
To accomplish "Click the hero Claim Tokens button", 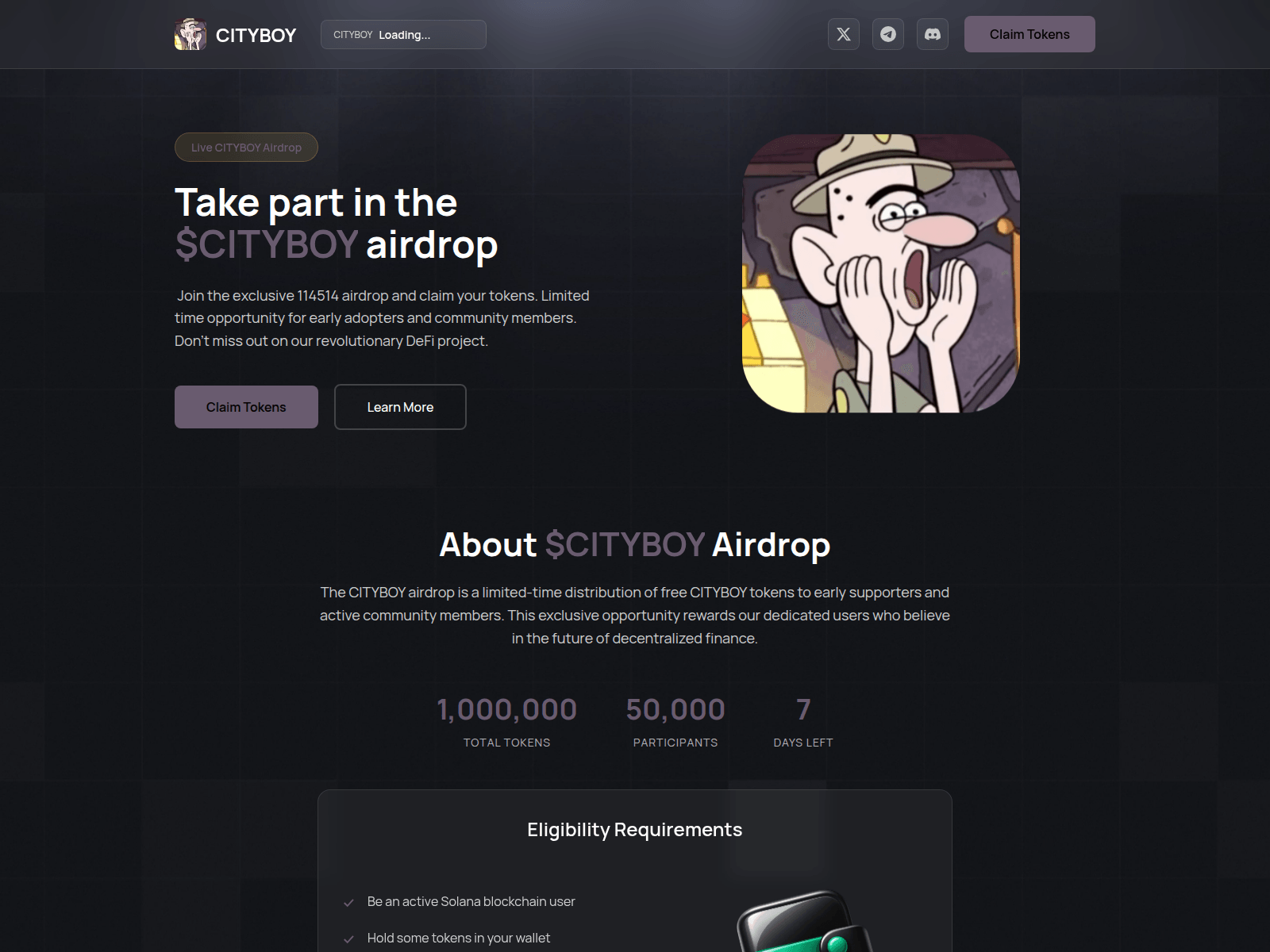I will coord(246,407).
